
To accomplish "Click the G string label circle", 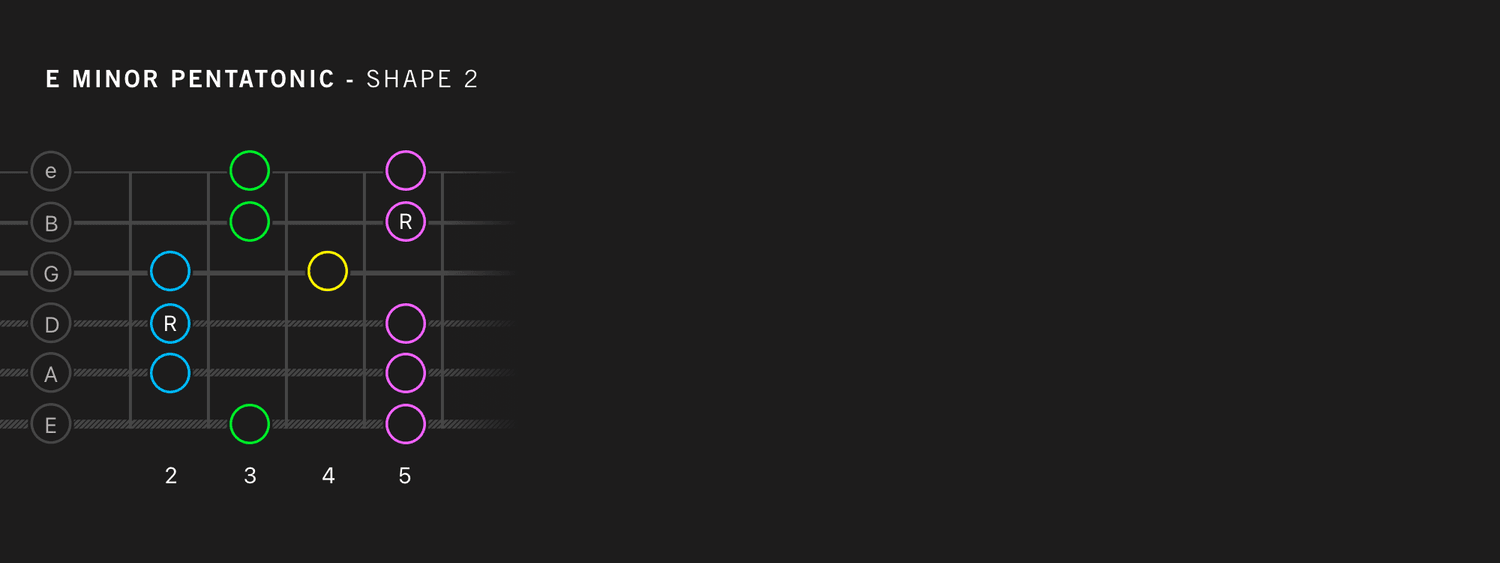I will [51, 272].
